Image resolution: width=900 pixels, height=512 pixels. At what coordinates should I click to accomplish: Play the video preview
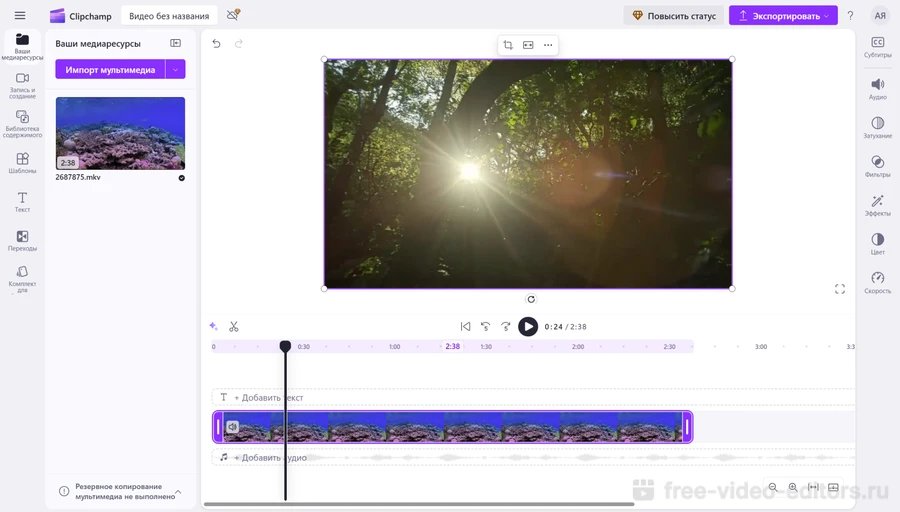point(528,326)
